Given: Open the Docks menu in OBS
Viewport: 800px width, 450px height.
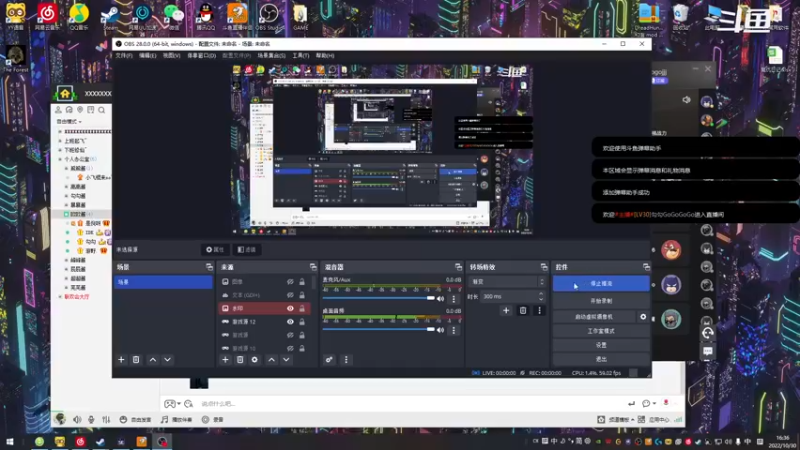Looking at the screenshot, I should pos(202,56).
